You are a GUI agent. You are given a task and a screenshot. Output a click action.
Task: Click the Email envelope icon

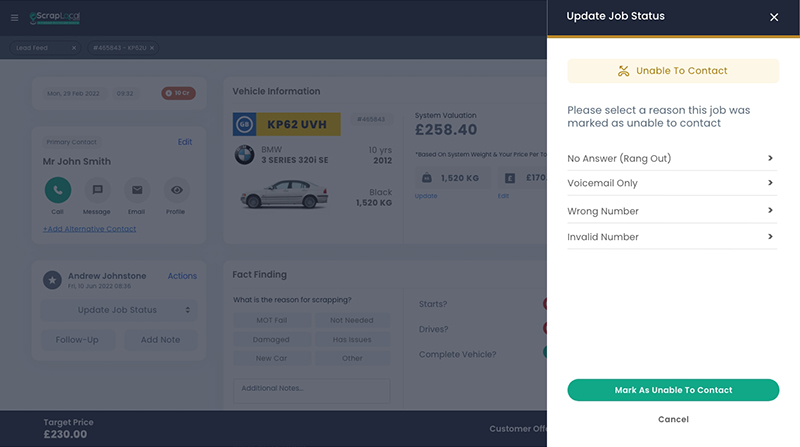pos(137,189)
